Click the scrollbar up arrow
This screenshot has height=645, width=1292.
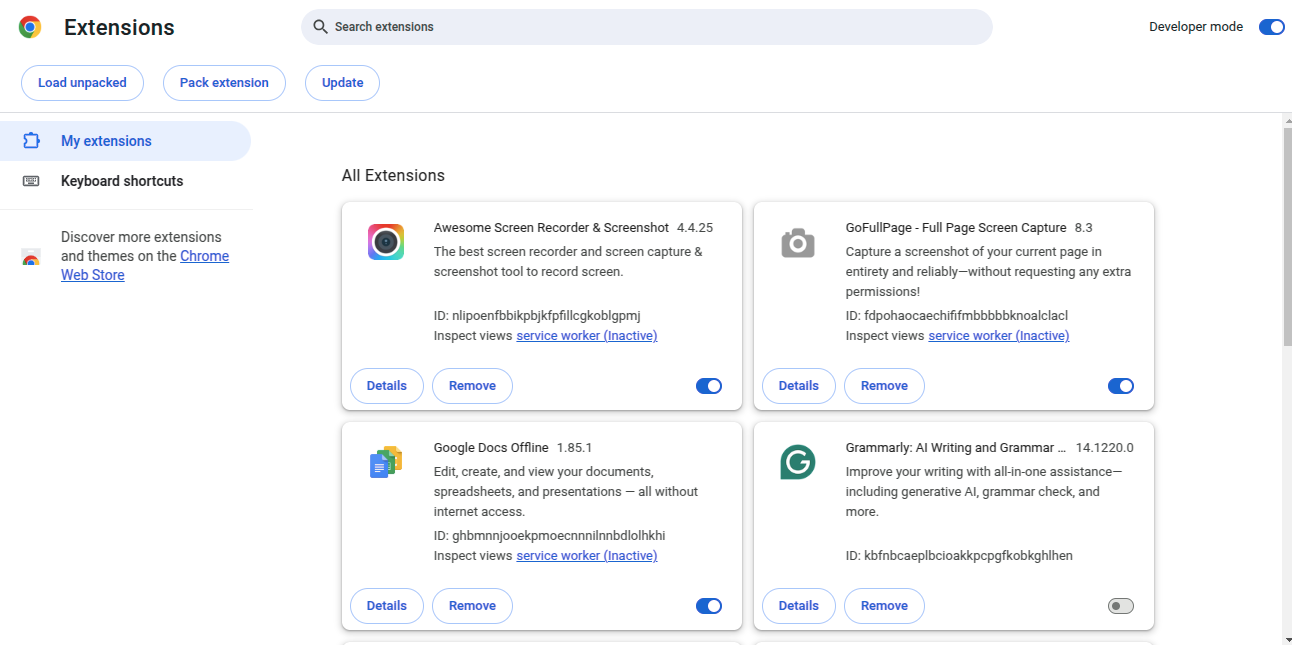point(1286,120)
